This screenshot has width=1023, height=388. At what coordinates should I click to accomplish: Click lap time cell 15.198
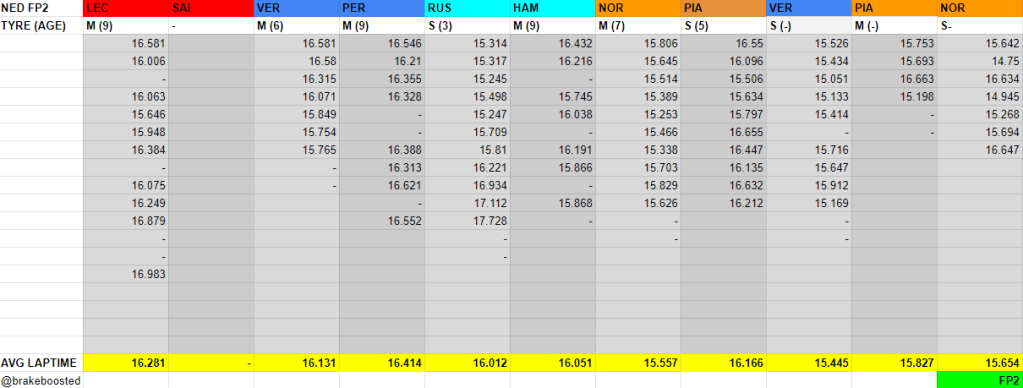point(894,97)
